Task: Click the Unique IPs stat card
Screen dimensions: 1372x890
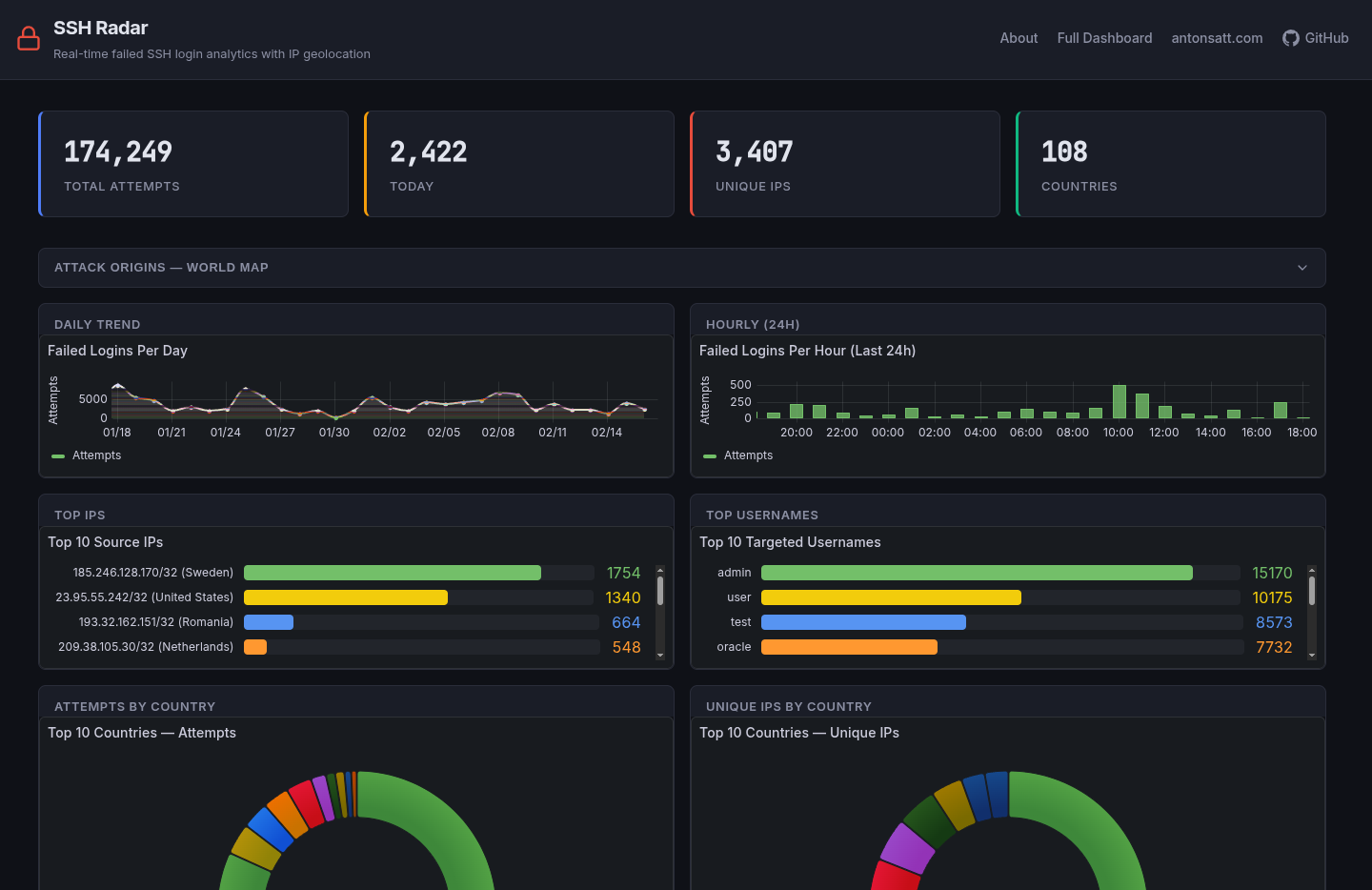Action: click(x=844, y=163)
